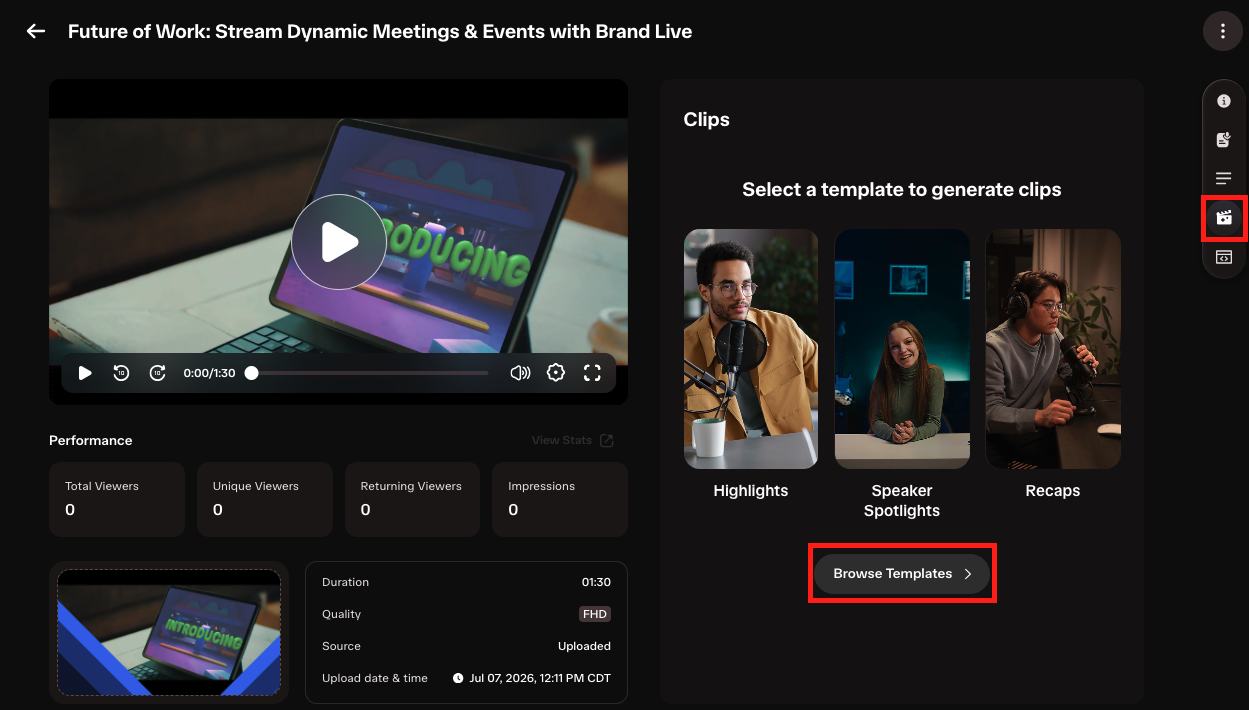Click the large center play button on video

coord(339,242)
